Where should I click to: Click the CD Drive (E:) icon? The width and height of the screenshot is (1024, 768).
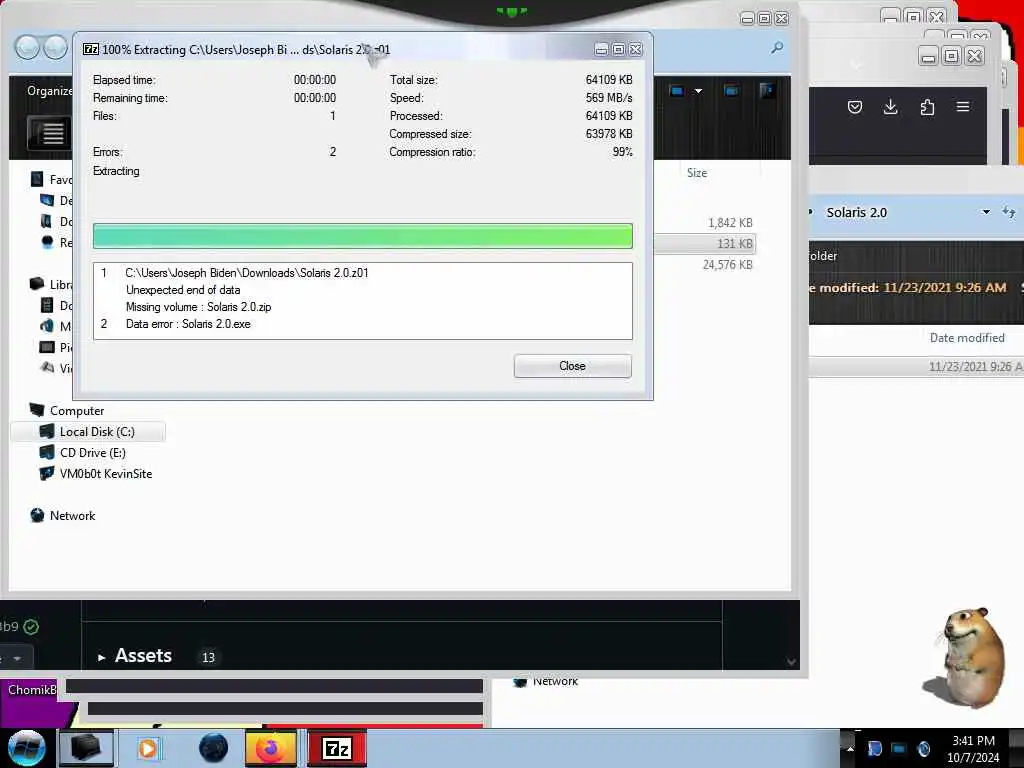click(x=46, y=452)
